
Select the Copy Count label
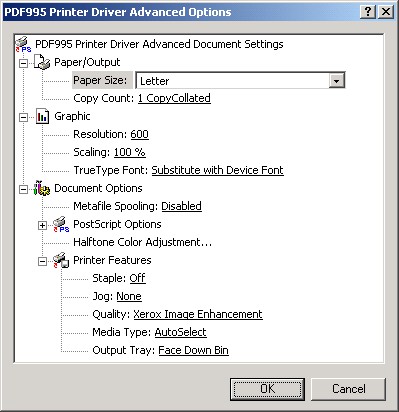tap(104, 98)
